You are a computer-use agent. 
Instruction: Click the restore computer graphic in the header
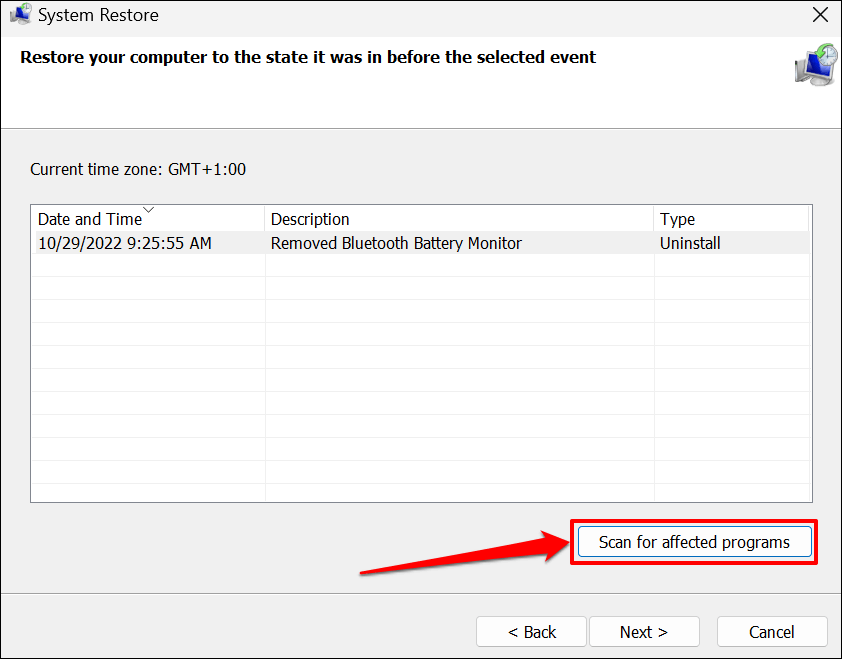click(815, 63)
